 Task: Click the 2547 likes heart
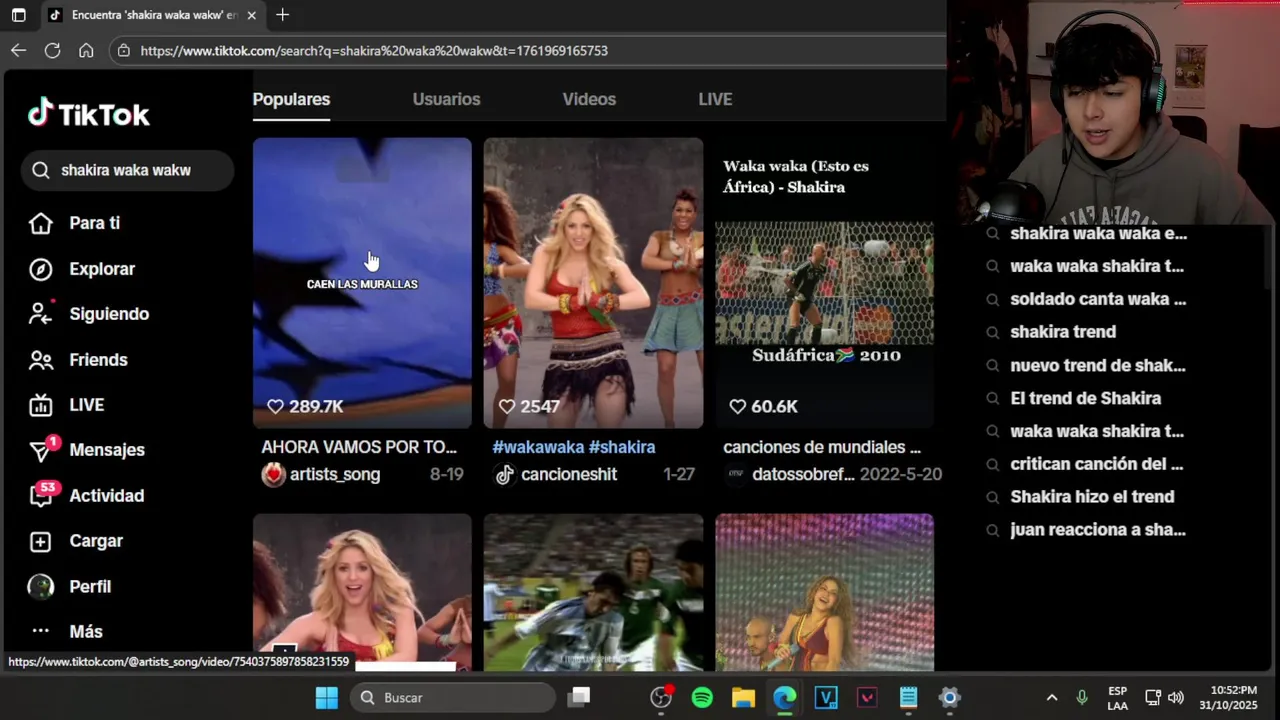(507, 406)
